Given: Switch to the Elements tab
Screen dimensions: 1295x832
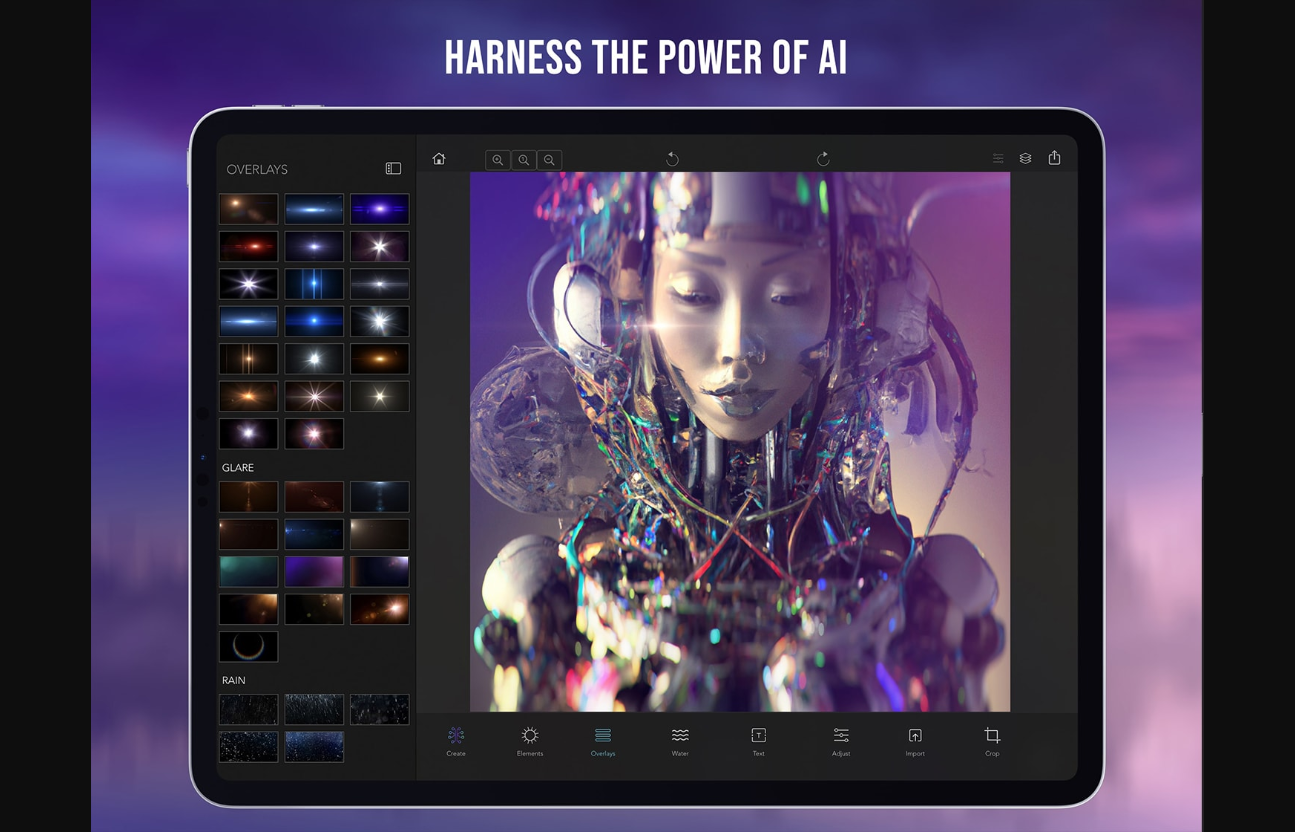Looking at the screenshot, I should 530,741.
